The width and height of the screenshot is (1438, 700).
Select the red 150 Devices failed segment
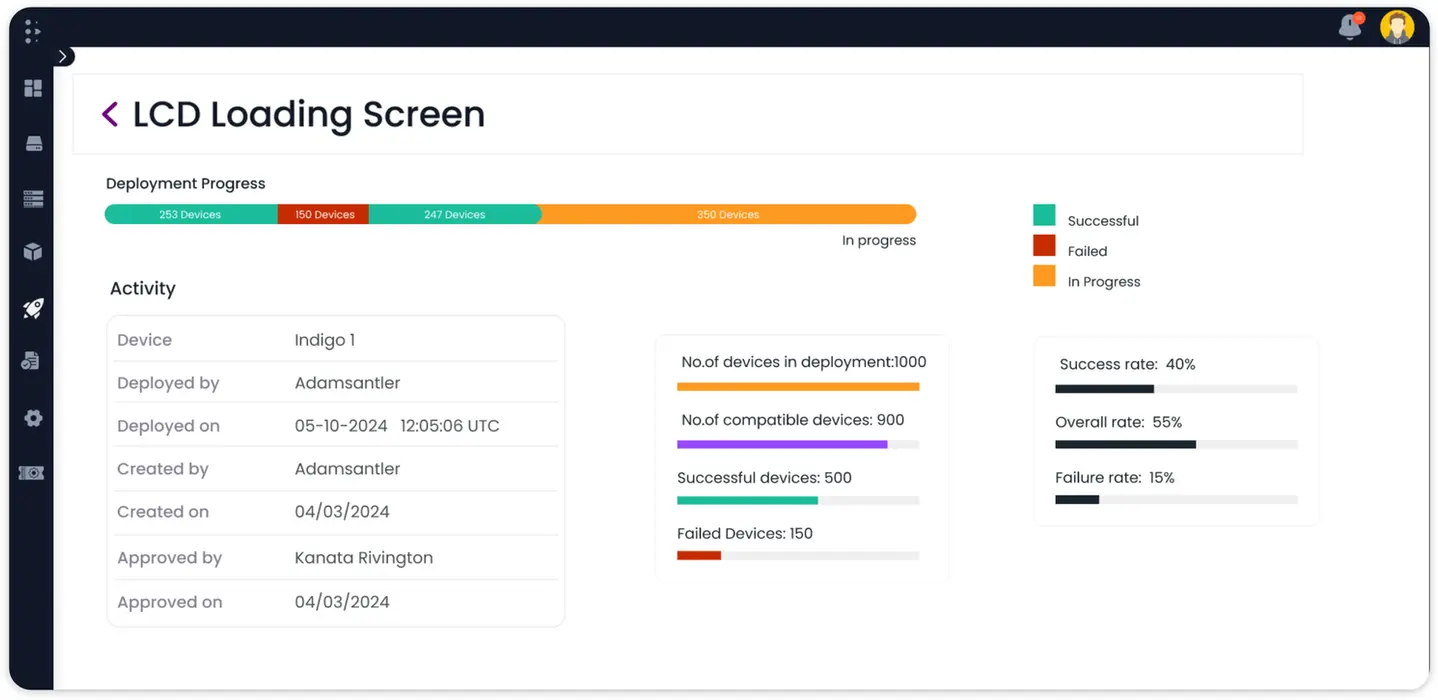pyautogui.click(x=324, y=214)
